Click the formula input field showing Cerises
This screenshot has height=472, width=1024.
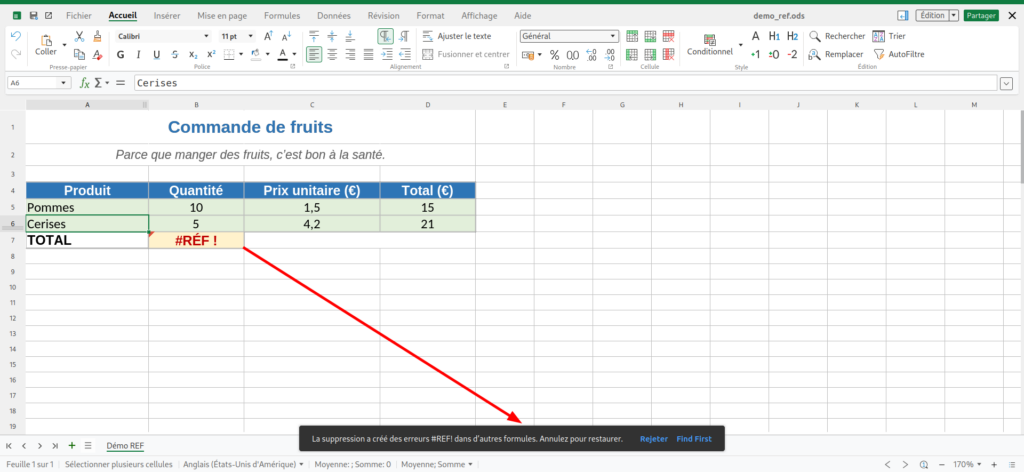click(x=565, y=83)
